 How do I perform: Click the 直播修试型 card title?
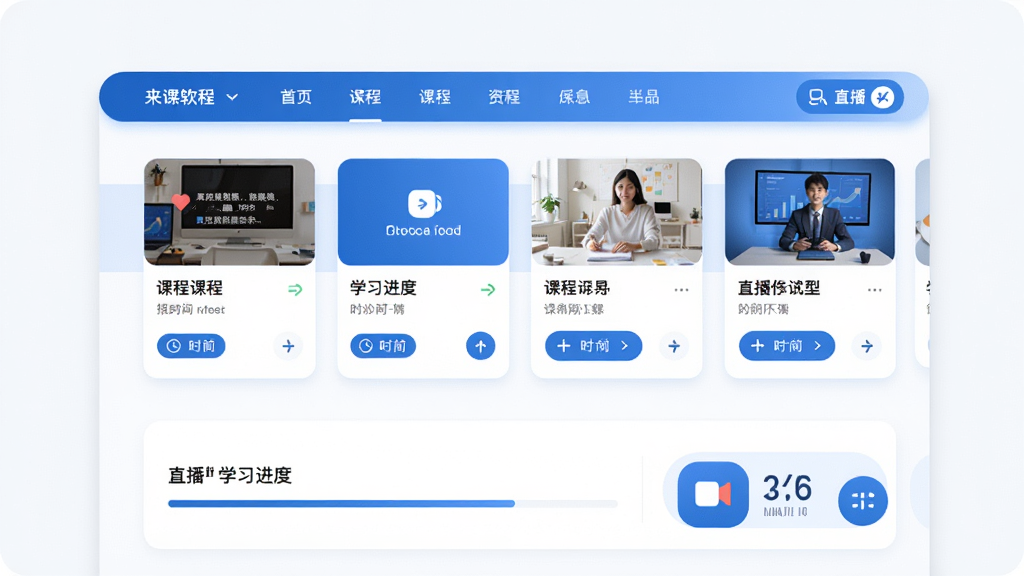[779, 288]
